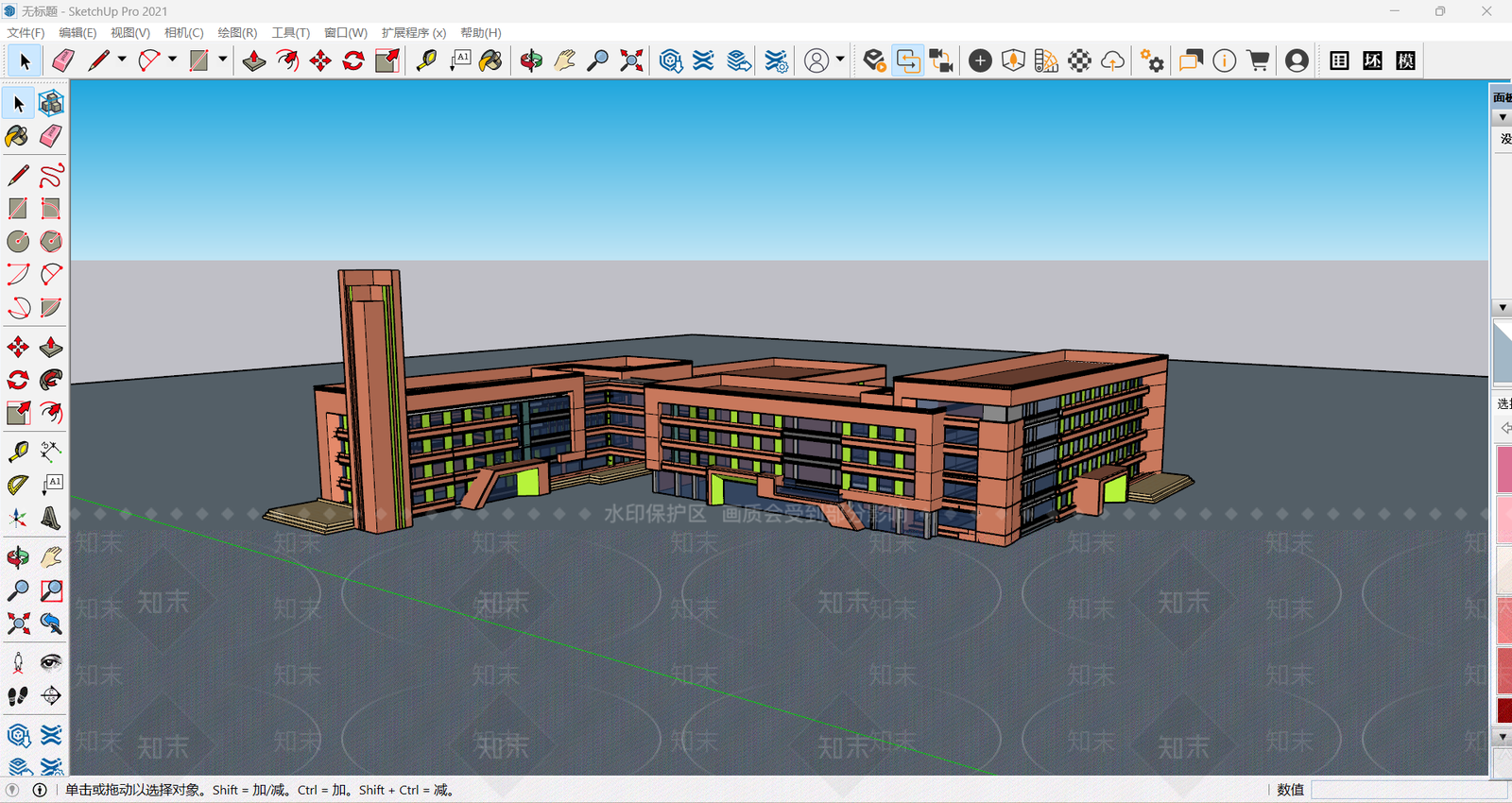1512x803 pixels.
Task: Select the Pie arc tool
Action: [51, 308]
